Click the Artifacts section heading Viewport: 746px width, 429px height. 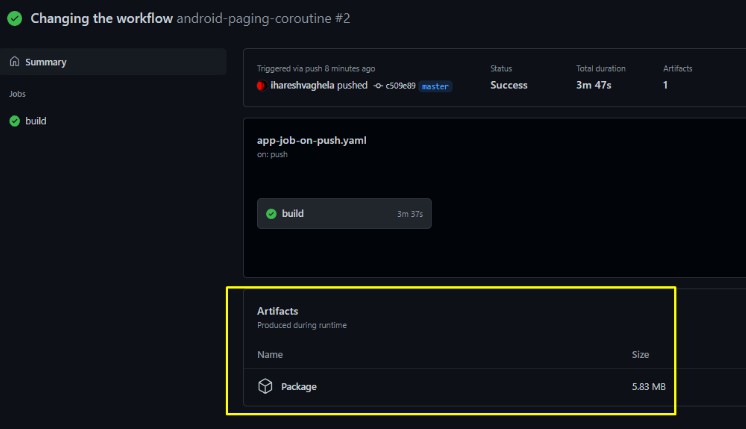(x=277, y=311)
